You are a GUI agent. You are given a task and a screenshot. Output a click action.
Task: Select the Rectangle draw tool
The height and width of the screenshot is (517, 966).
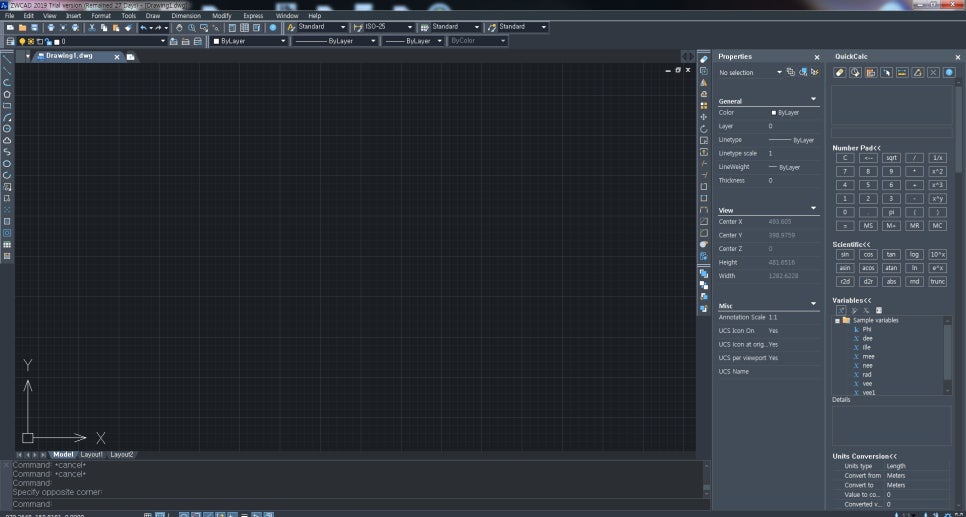[7, 106]
